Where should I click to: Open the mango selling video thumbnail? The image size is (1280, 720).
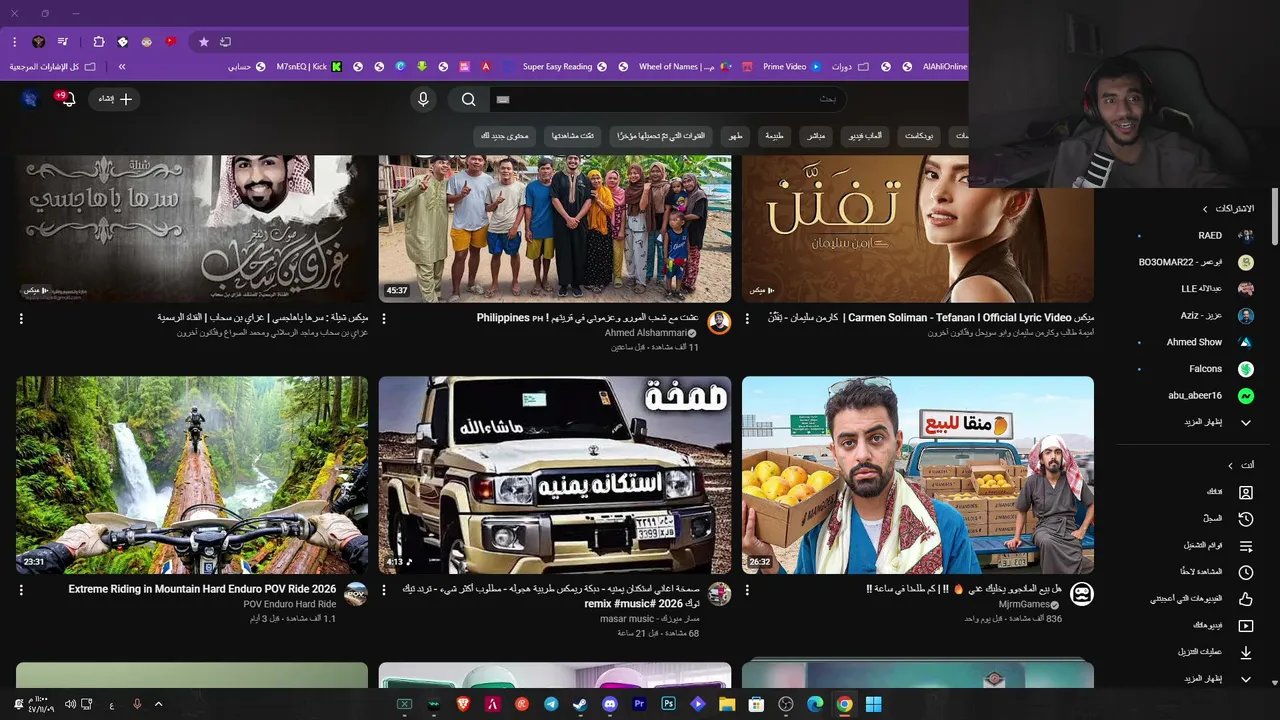click(x=918, y=475)
